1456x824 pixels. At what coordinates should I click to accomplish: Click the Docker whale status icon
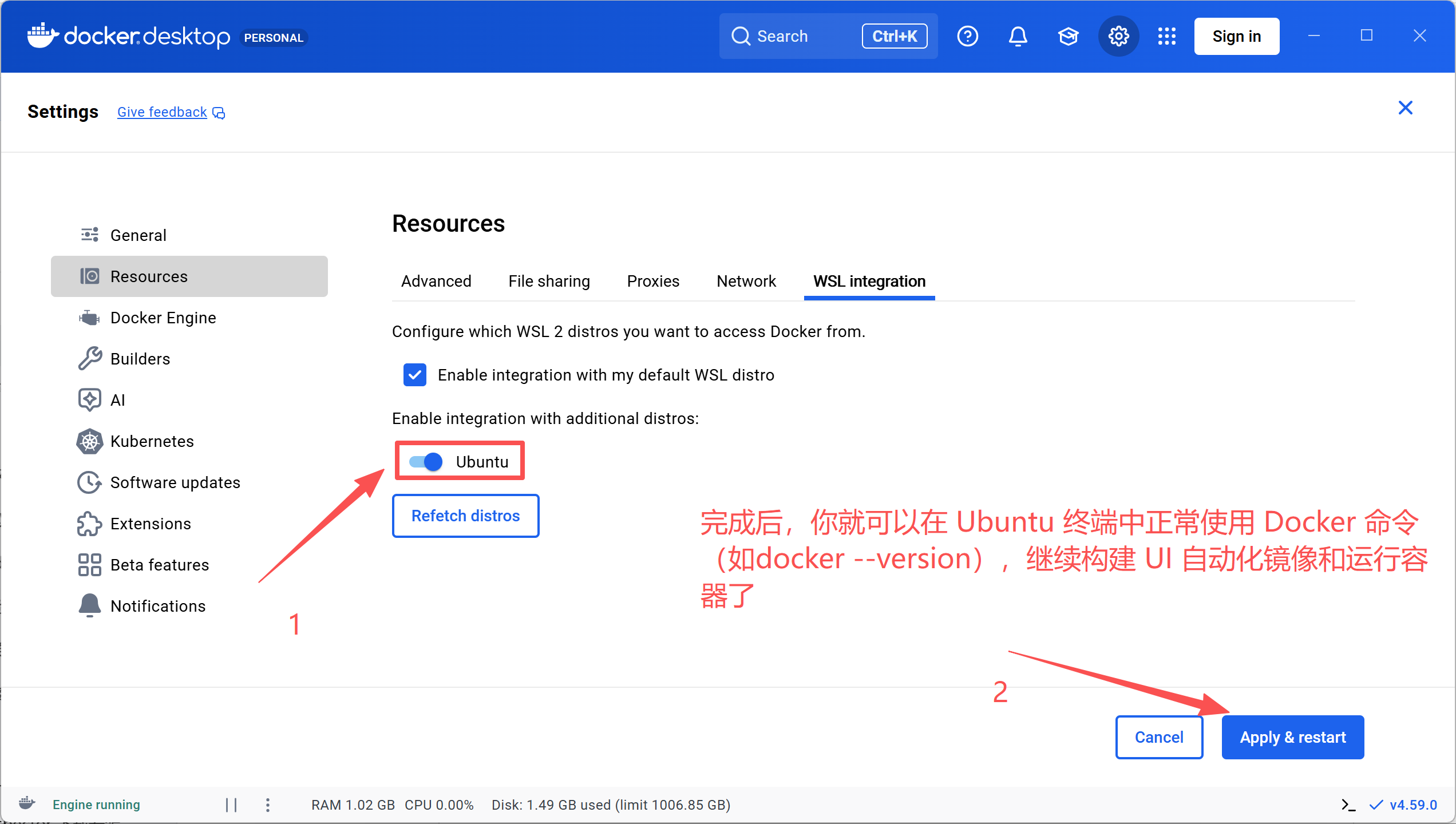pos(27,803)
